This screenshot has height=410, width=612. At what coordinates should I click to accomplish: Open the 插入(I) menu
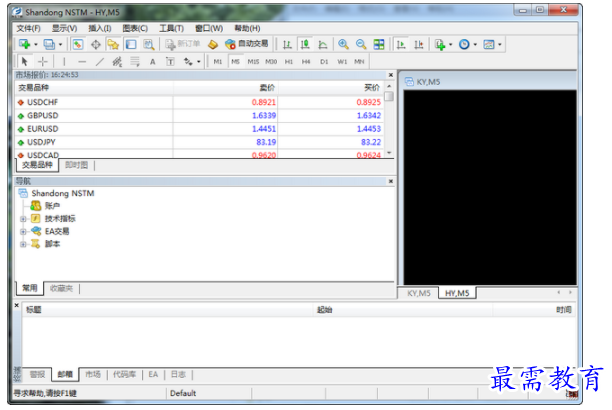point(100,28)
